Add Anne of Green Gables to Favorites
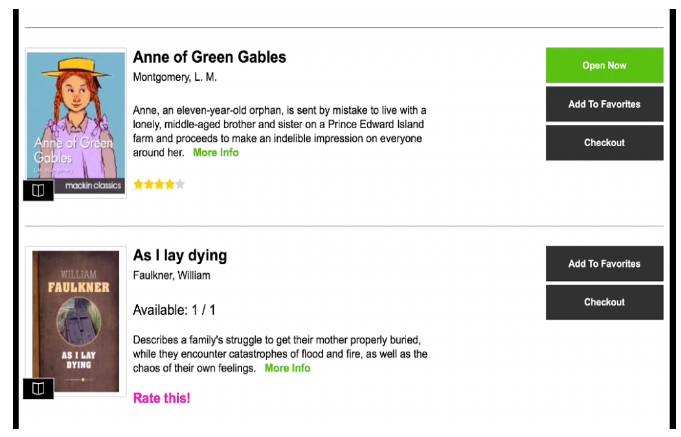Image resolution: width=681 pixels, height=437 pixels. pyautogui.click(x=604, y=104)
